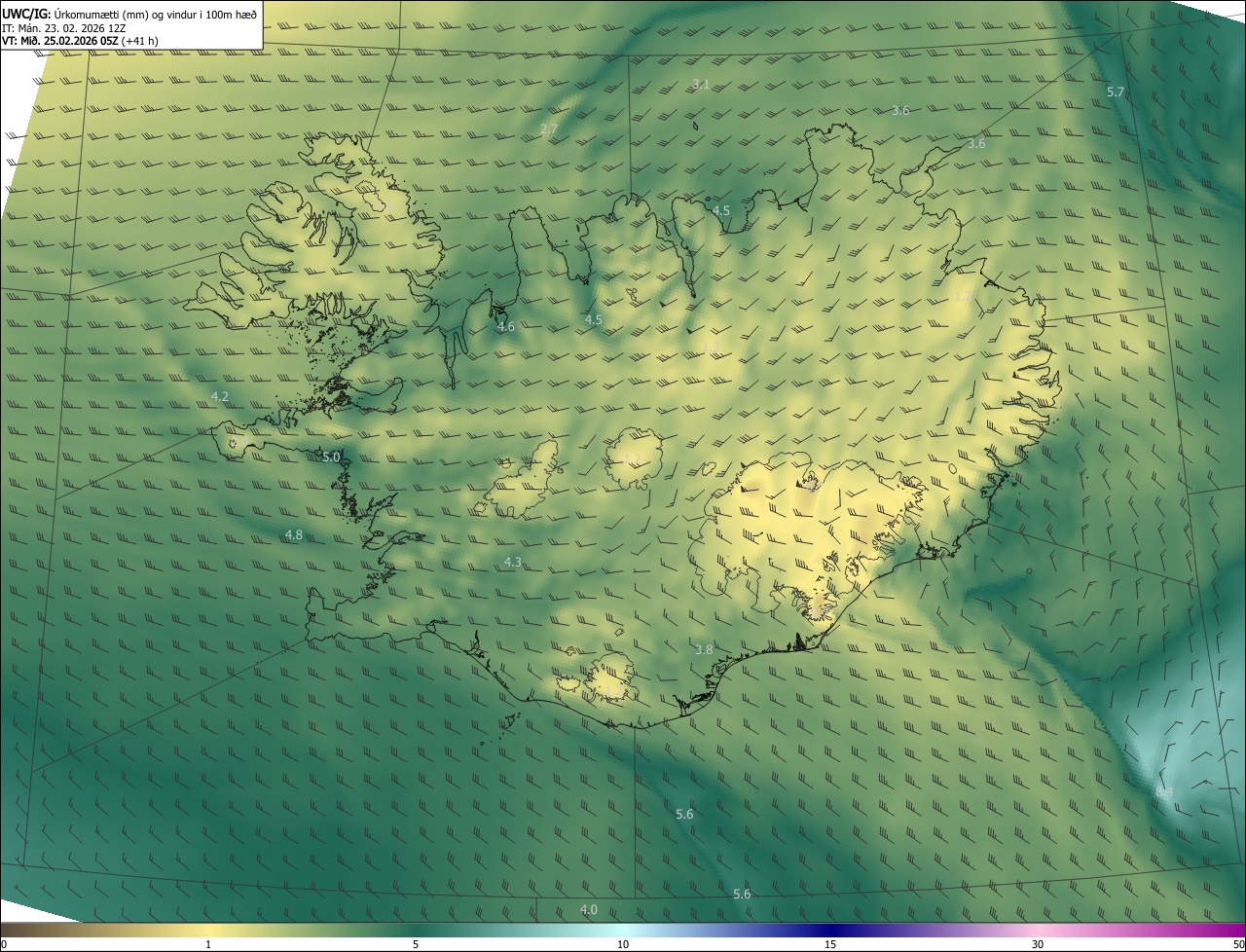1246x952 pixels.
Task: Click the colour scale tick label '50'
Action: click(1238, 944)
